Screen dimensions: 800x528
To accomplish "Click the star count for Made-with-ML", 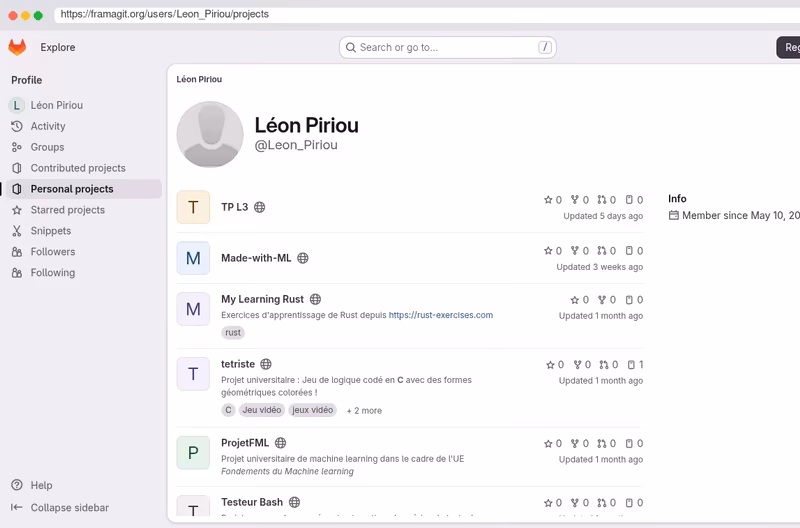I will point(553,251).
